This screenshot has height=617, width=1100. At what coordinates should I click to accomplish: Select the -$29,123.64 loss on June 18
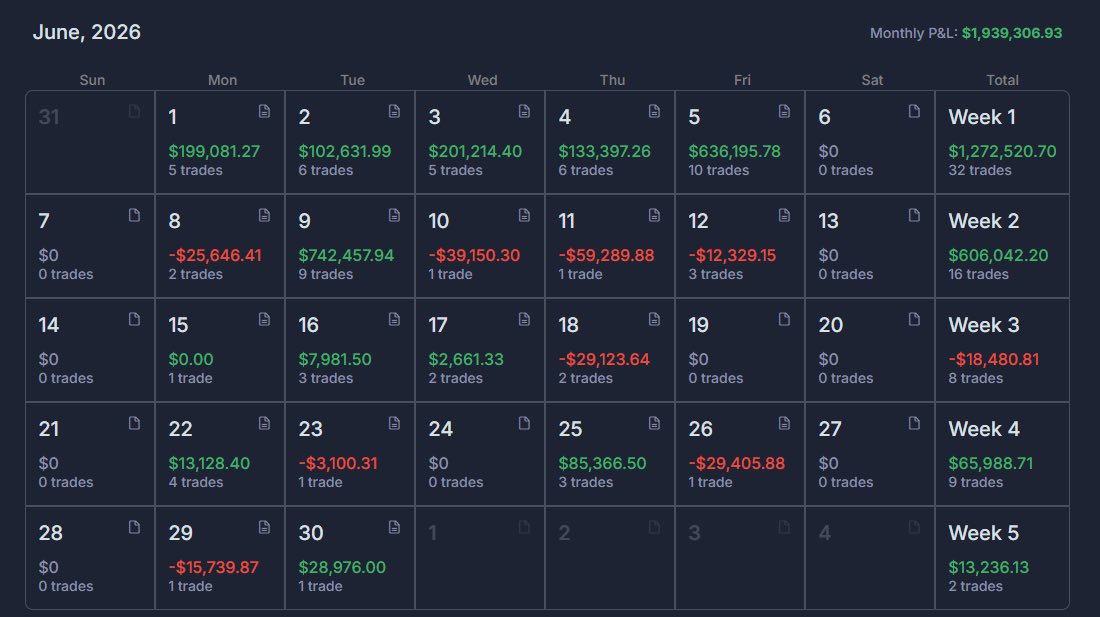click(x=604, y=359)
